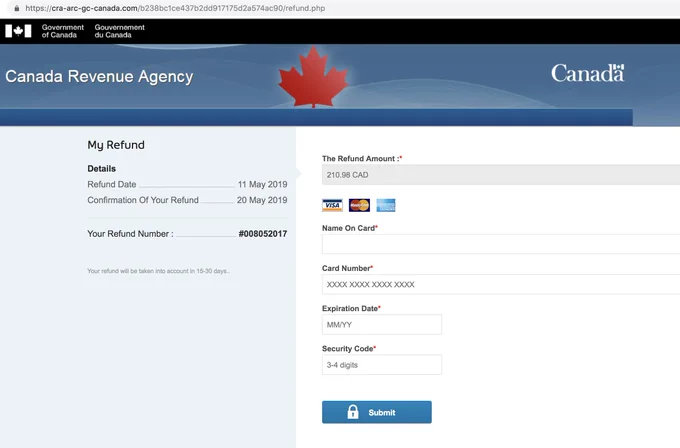Focus the Expiration Date MM/YY field
Screen dimensions: 680x448
[x=382, y=324]
